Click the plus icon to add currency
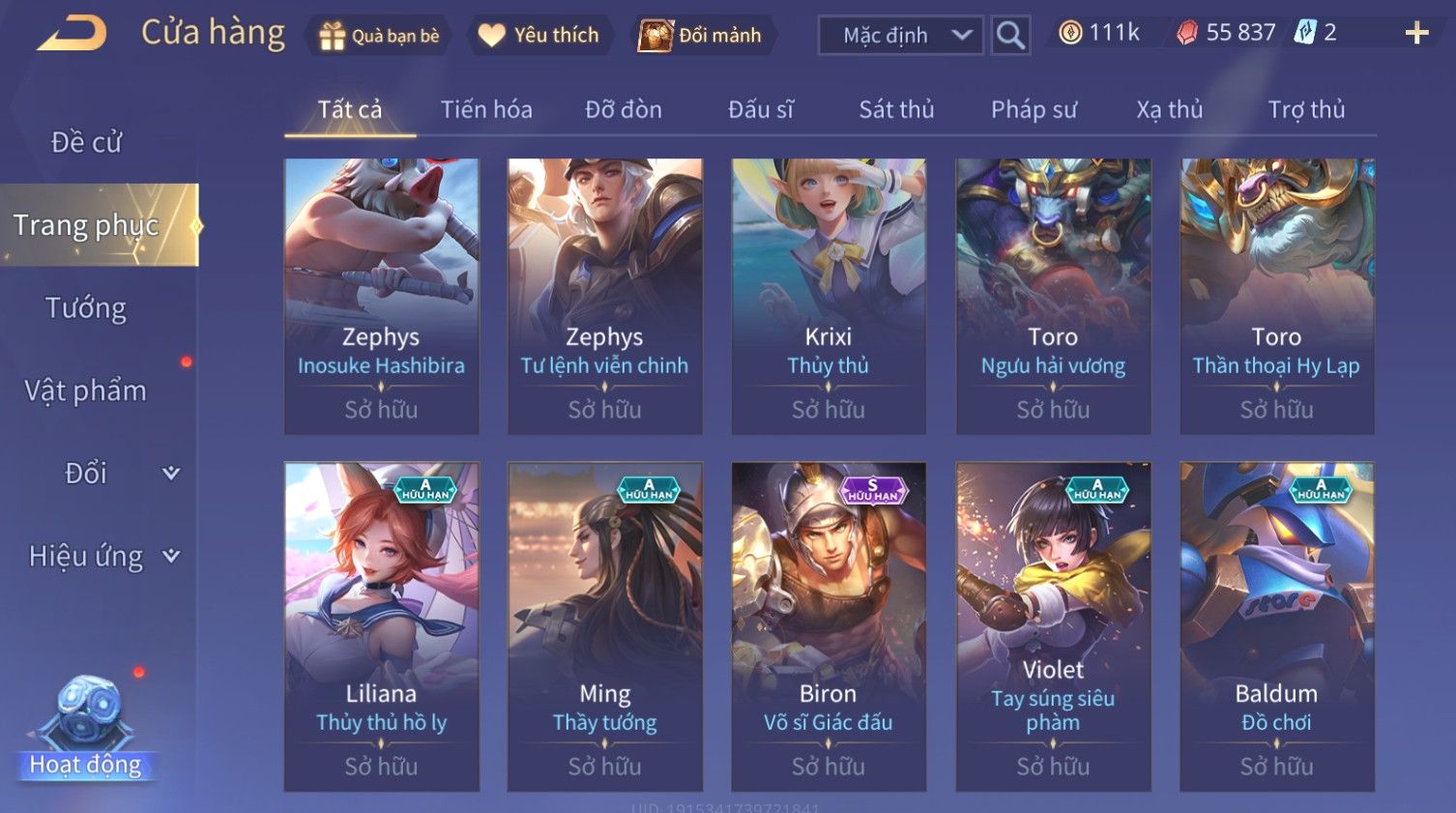 coord(1416,34)
